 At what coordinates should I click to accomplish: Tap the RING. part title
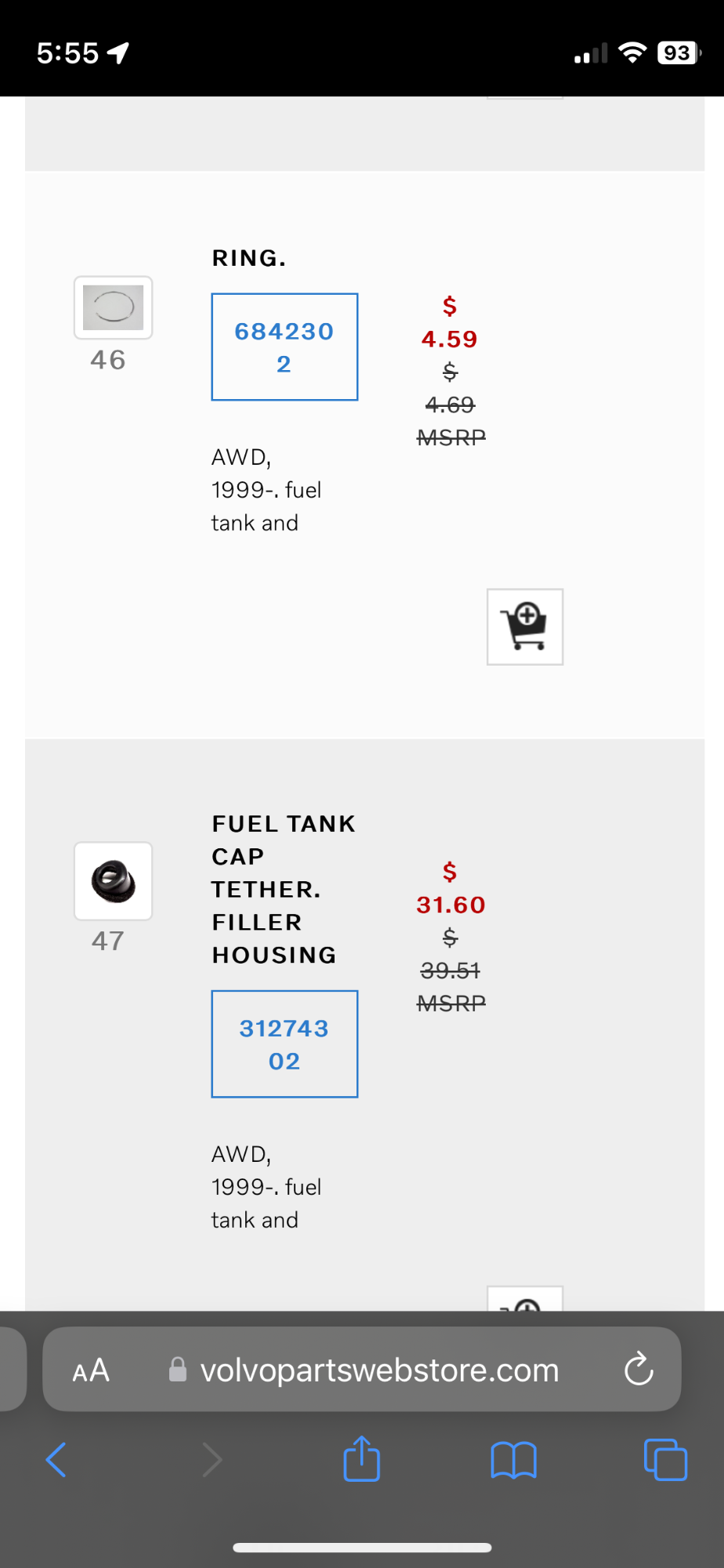click(249, 258)
